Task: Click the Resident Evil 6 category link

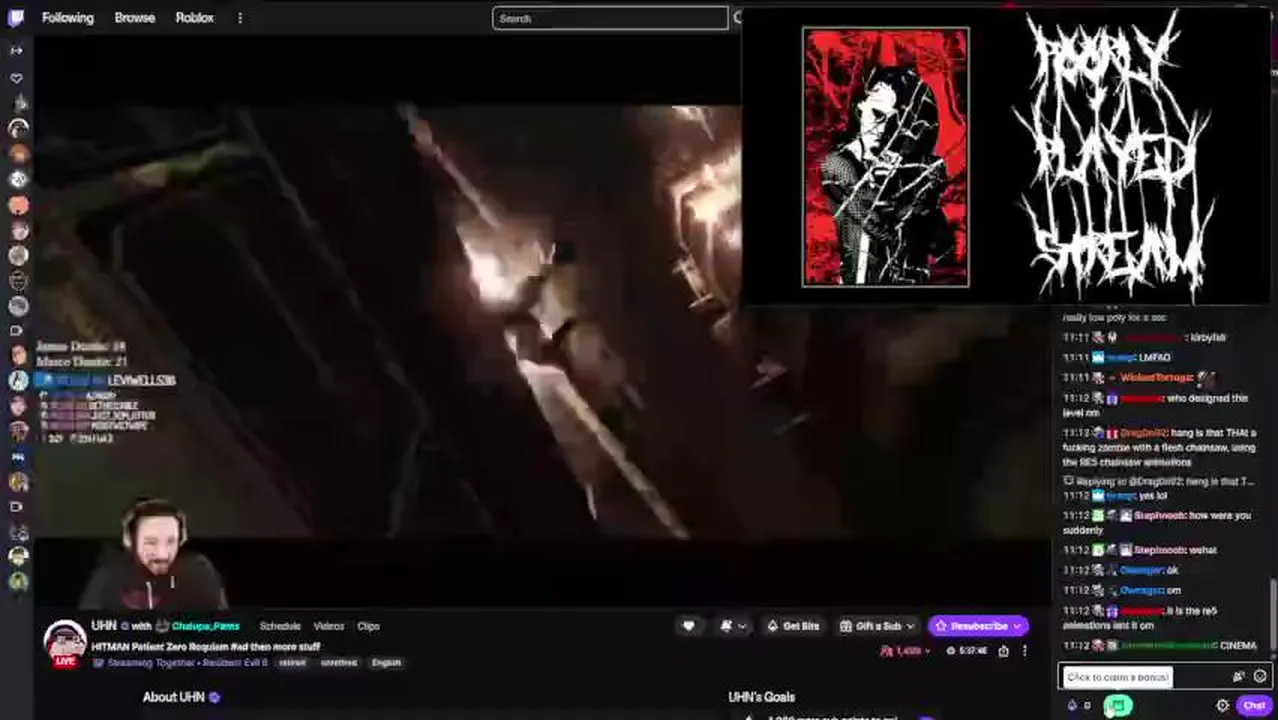Action: coord(236,662)
